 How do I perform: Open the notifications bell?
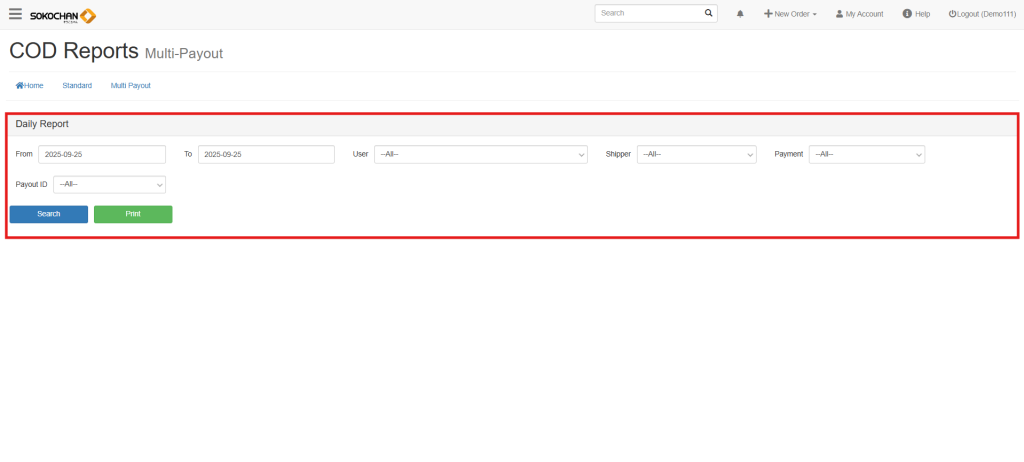[x=740, y=14]
